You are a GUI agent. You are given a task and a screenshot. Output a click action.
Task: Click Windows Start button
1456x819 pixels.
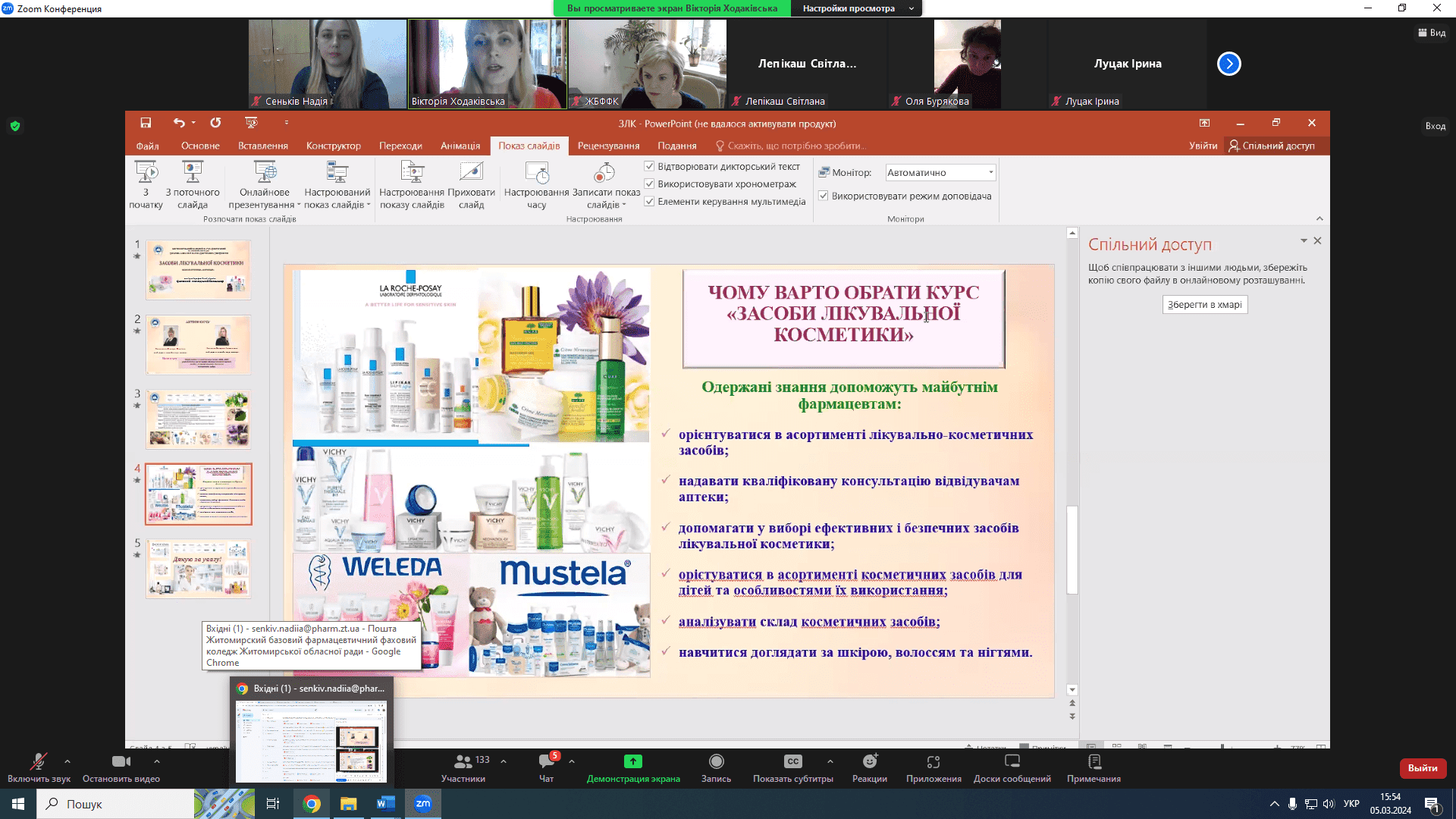pos(18,804)
